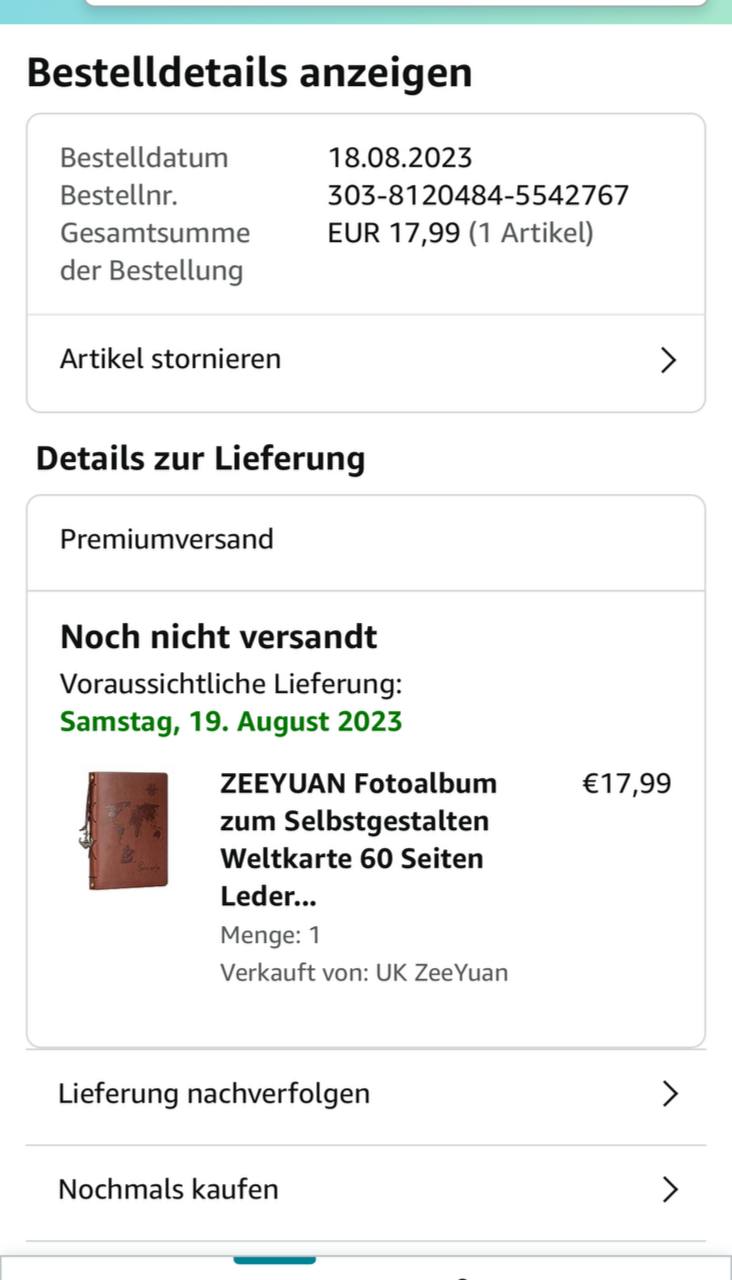Tap the Menge: 1 quantity text
Image resolution: width=732 pixels, height=1280 pixels.
coord(270,936)
